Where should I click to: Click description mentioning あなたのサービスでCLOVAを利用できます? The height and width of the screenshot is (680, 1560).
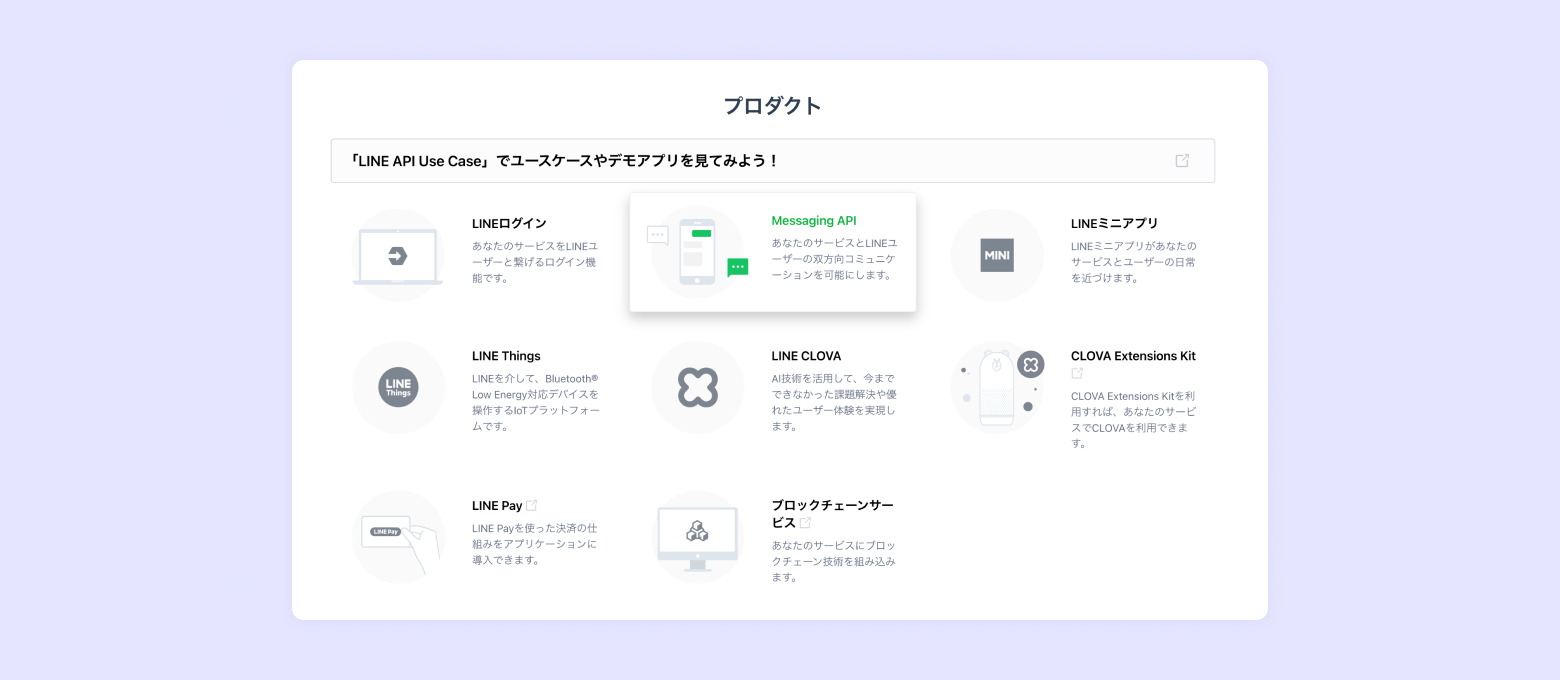point(1134,420)
